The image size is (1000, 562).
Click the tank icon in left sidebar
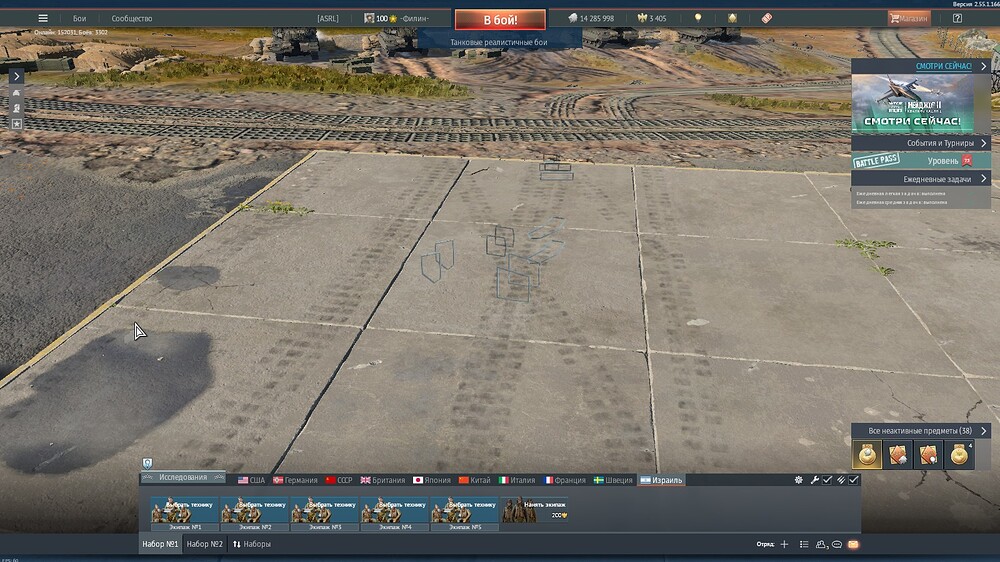[17, 93]
